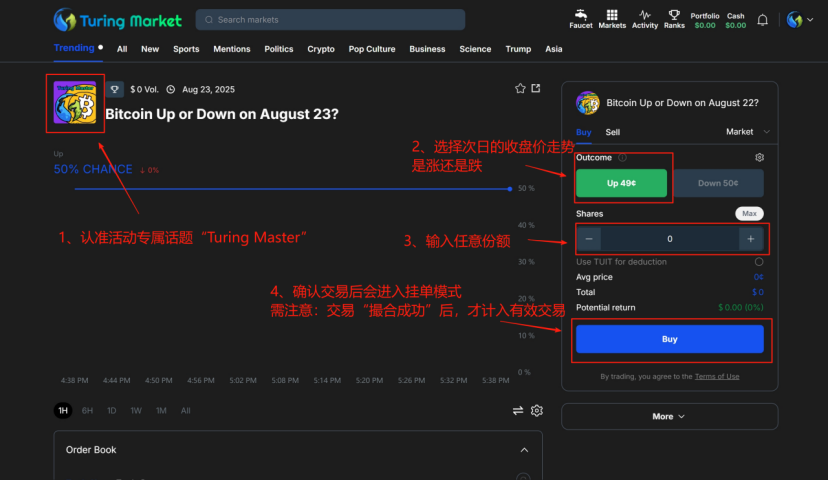Click the blue Buy button
This screenshot has width=828, height=480.
(669, 340)
